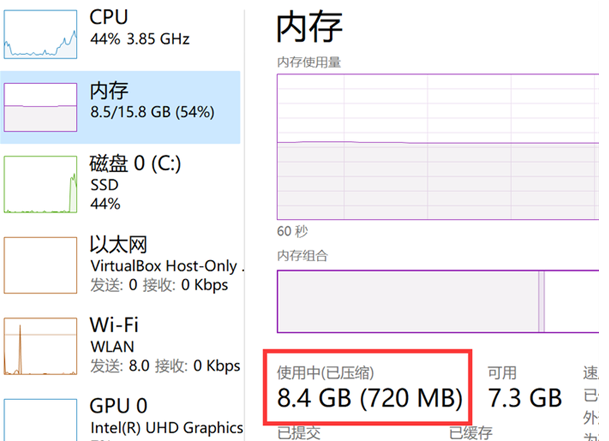Viewport: 609px width, 441px height.
Task: Click the large 内存 heading
Action: tap(309, 27)
